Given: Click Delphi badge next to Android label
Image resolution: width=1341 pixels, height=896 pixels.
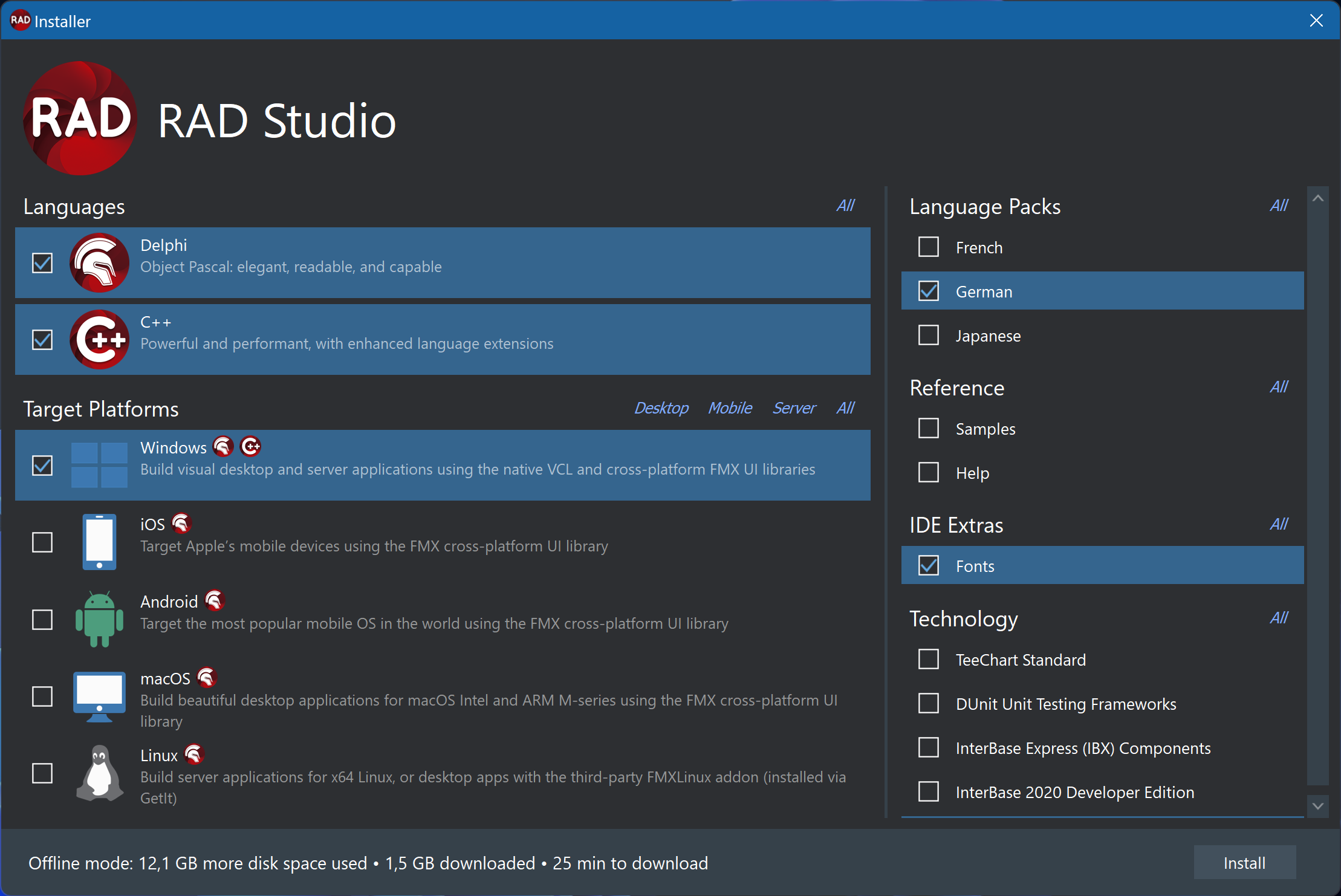Looking at the screenshot, I should click(215, 600).
